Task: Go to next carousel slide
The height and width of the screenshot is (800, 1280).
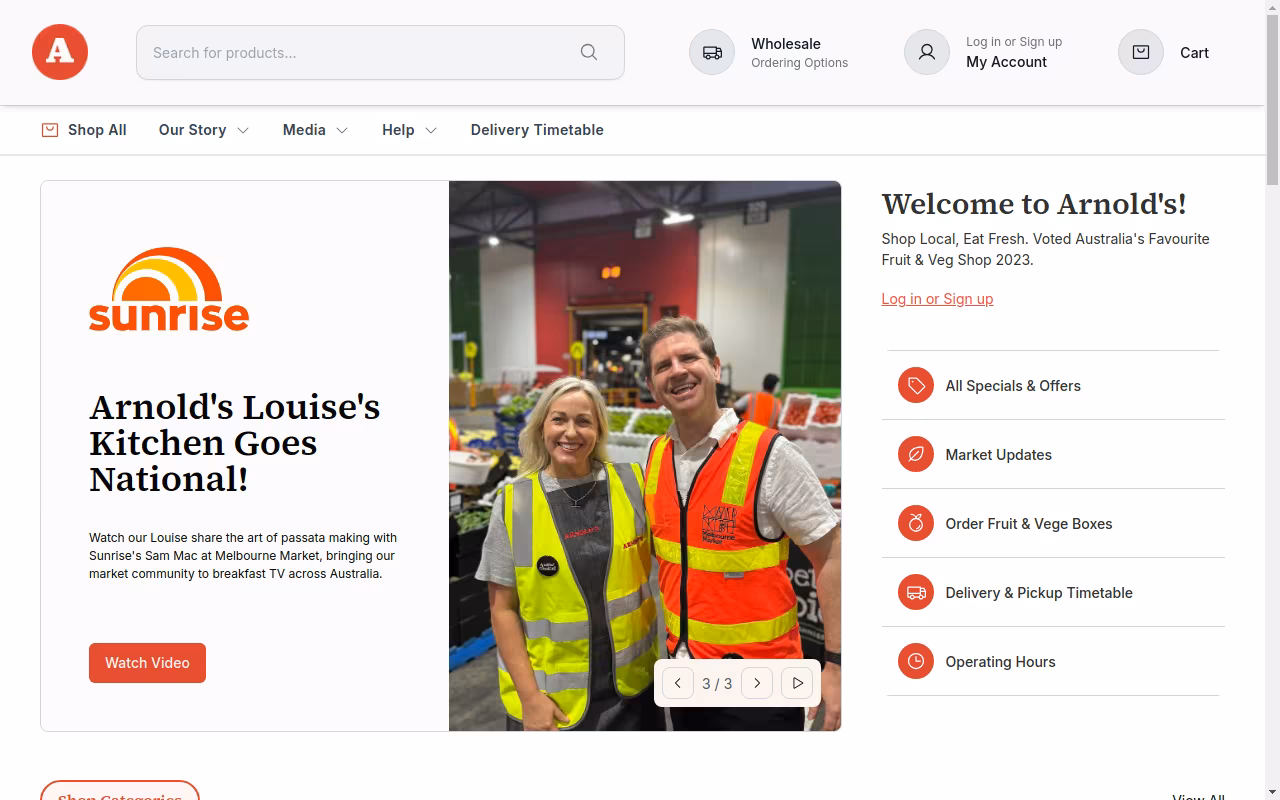Action: pos(757,683)
